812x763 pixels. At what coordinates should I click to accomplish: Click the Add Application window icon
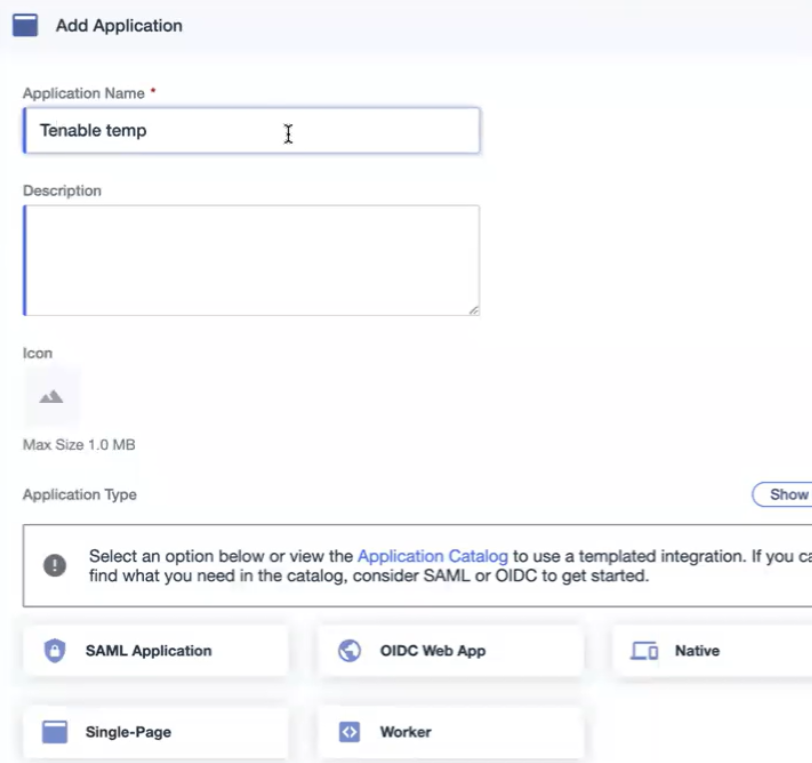(25, 25)
